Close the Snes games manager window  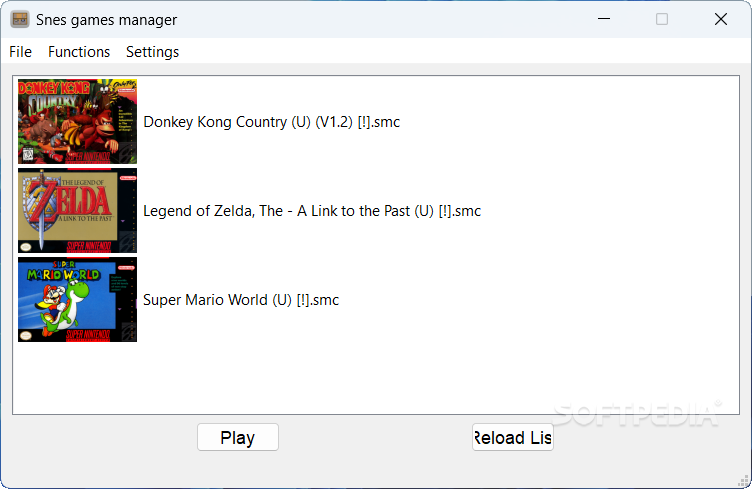[721, 19]
